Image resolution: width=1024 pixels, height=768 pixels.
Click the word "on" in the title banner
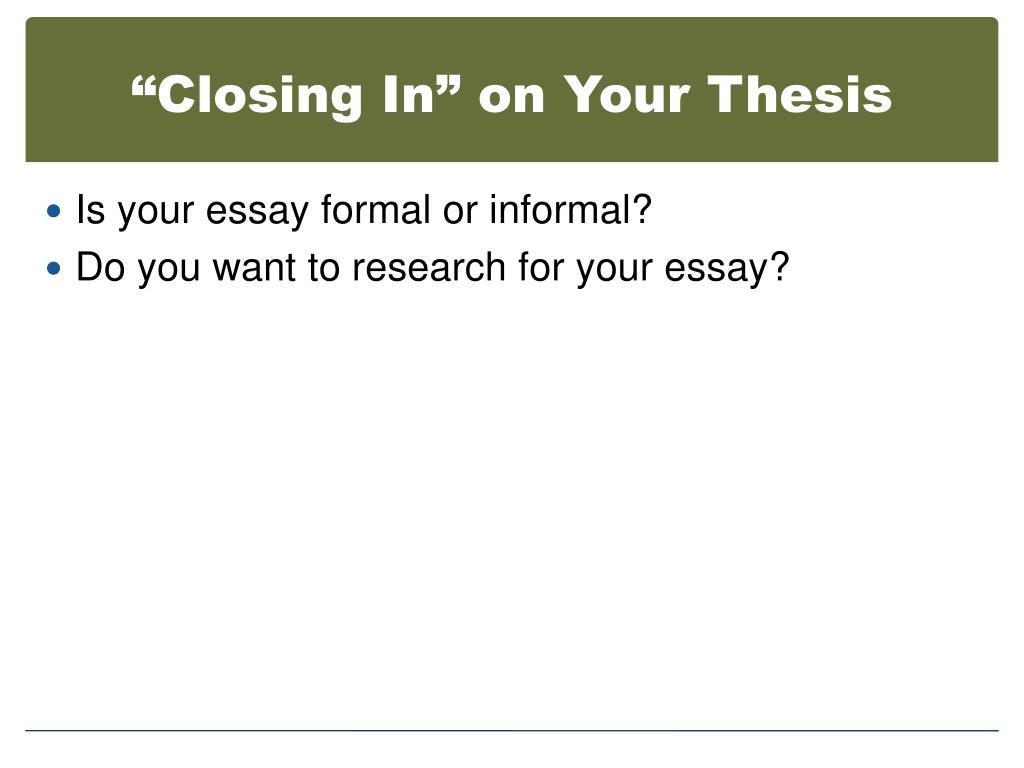coord(511,98)
